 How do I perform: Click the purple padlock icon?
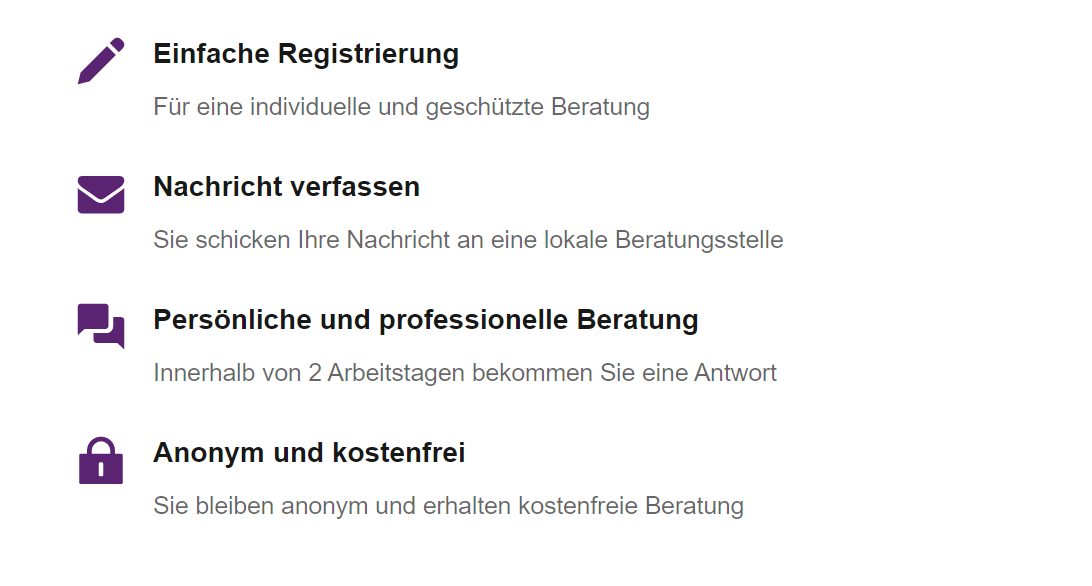pos(101,461)
